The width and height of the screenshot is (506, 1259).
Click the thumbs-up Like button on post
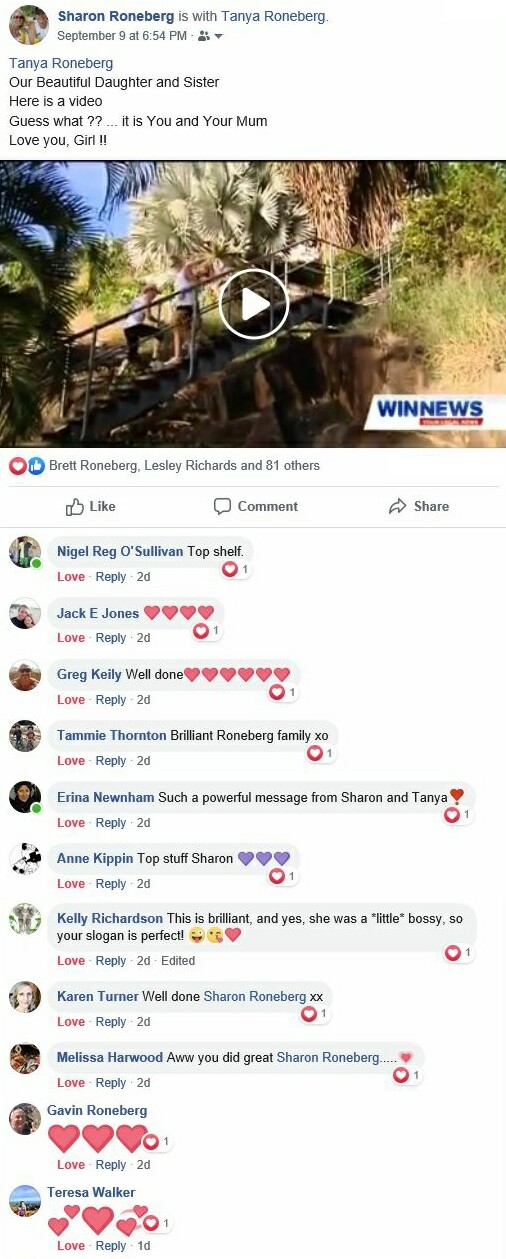click(x=91, y=506)
